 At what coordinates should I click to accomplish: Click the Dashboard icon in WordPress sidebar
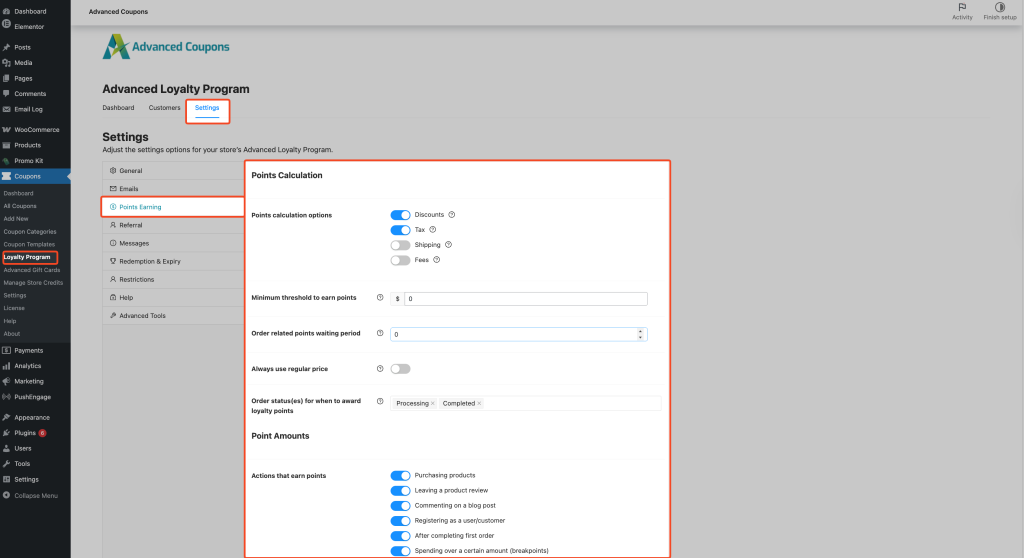tap(7, 11)
